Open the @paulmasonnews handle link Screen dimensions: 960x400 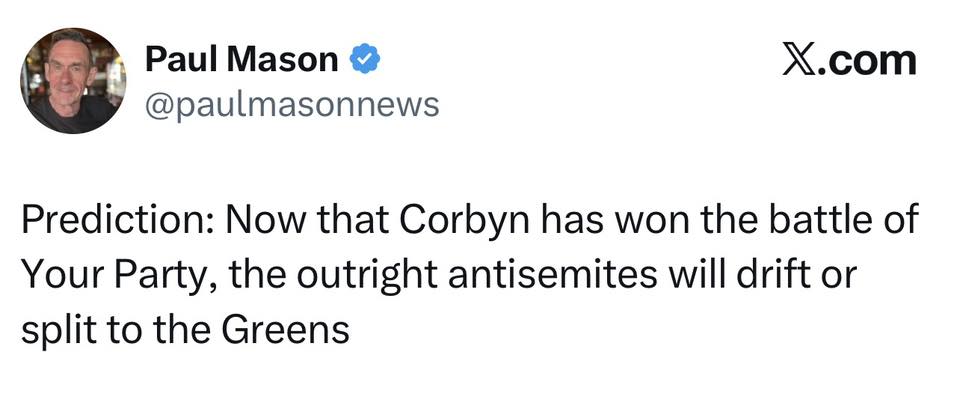click(x=292, y=103)
